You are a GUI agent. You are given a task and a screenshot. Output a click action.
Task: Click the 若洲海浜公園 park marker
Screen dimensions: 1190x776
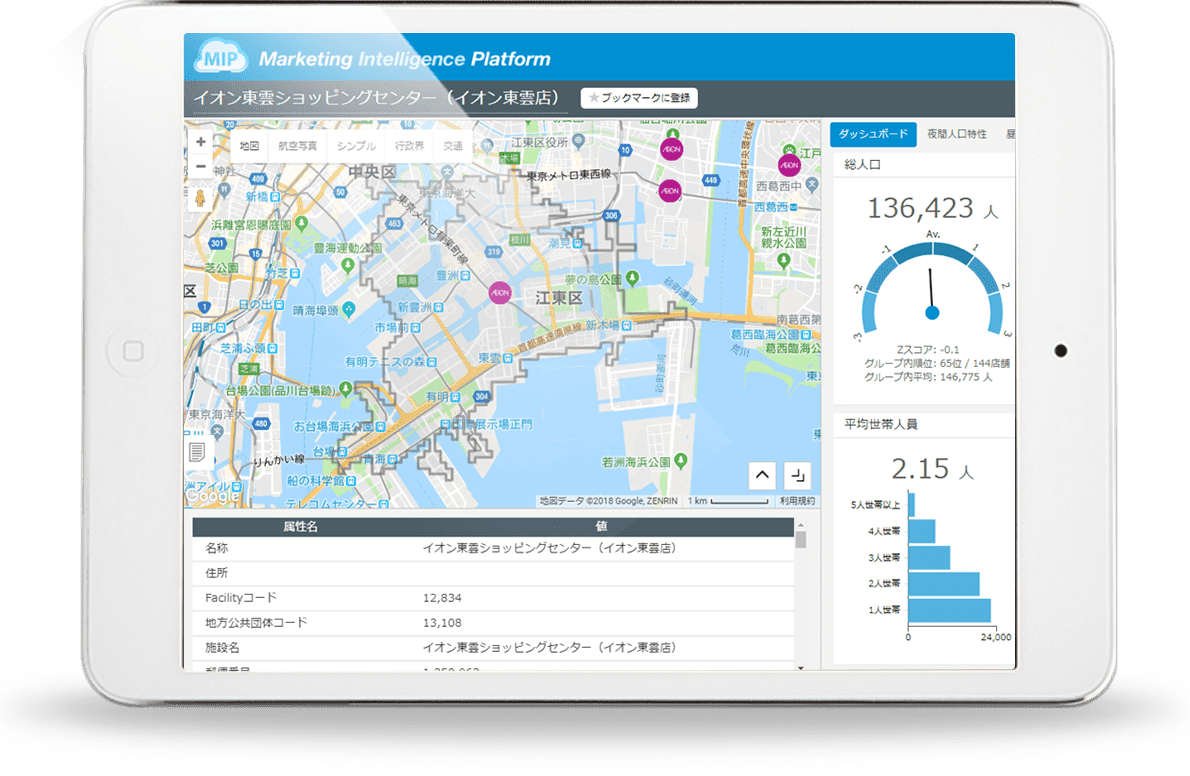(681, 460)
